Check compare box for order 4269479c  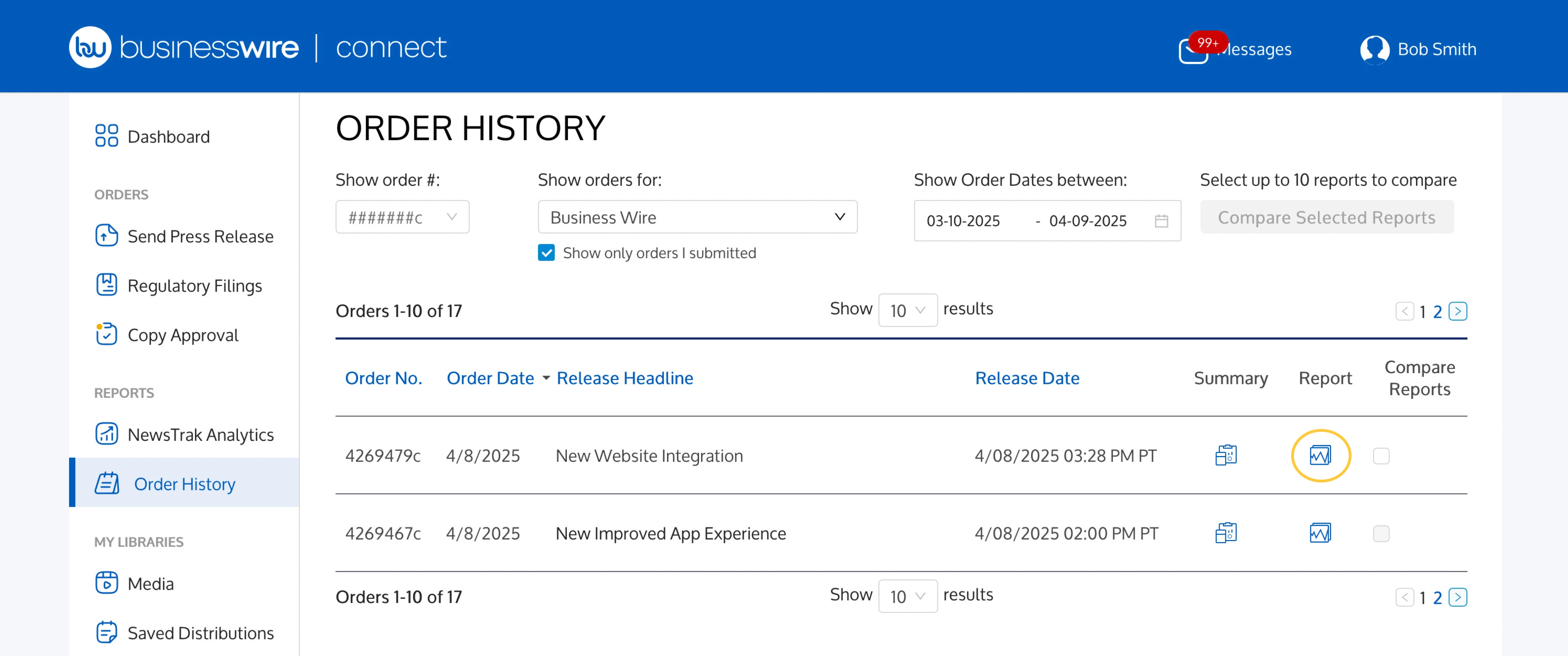coord(1381,456)
